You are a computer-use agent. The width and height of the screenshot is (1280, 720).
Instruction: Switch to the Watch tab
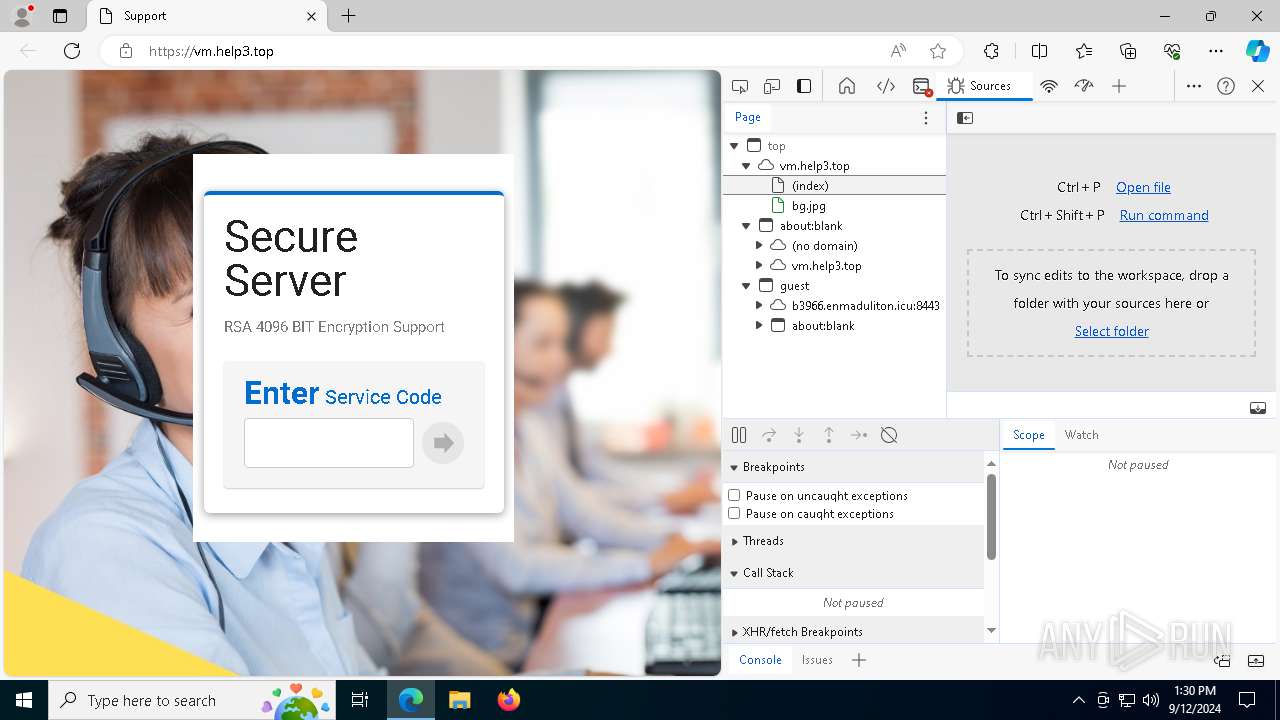coord(1081,435)
